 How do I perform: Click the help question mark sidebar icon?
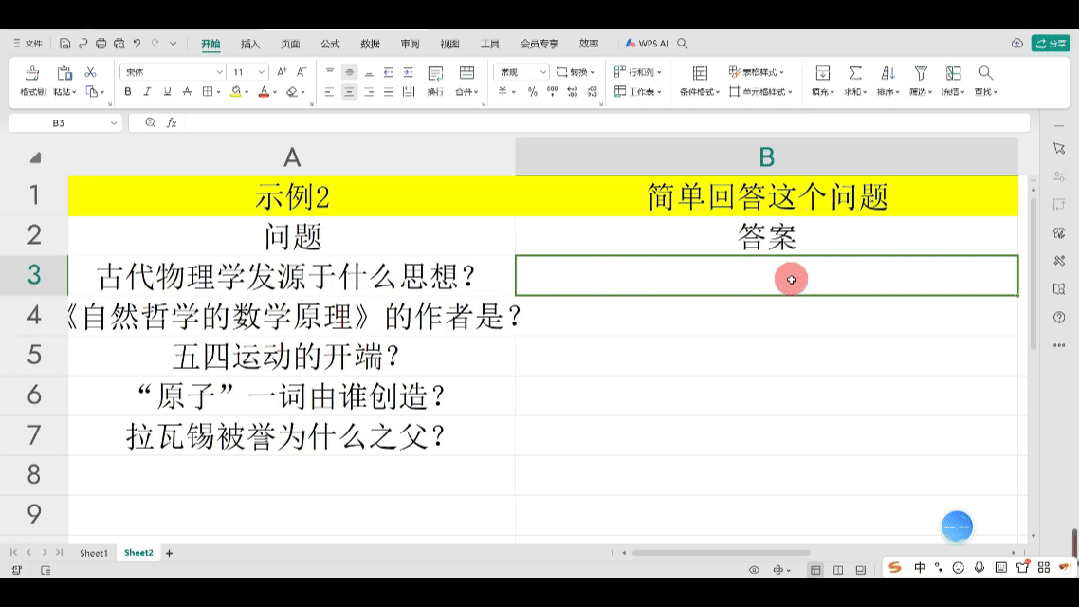(x=1059, y=317)
